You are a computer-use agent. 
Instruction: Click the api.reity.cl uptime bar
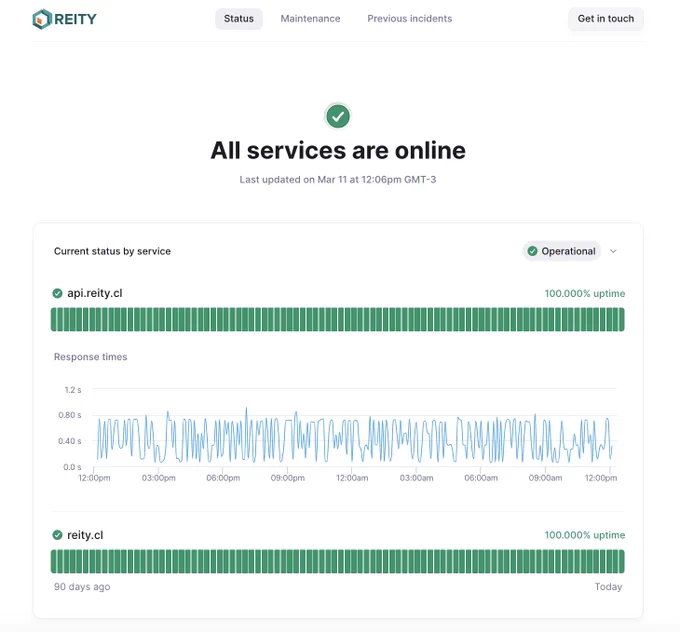pos(337,319)
